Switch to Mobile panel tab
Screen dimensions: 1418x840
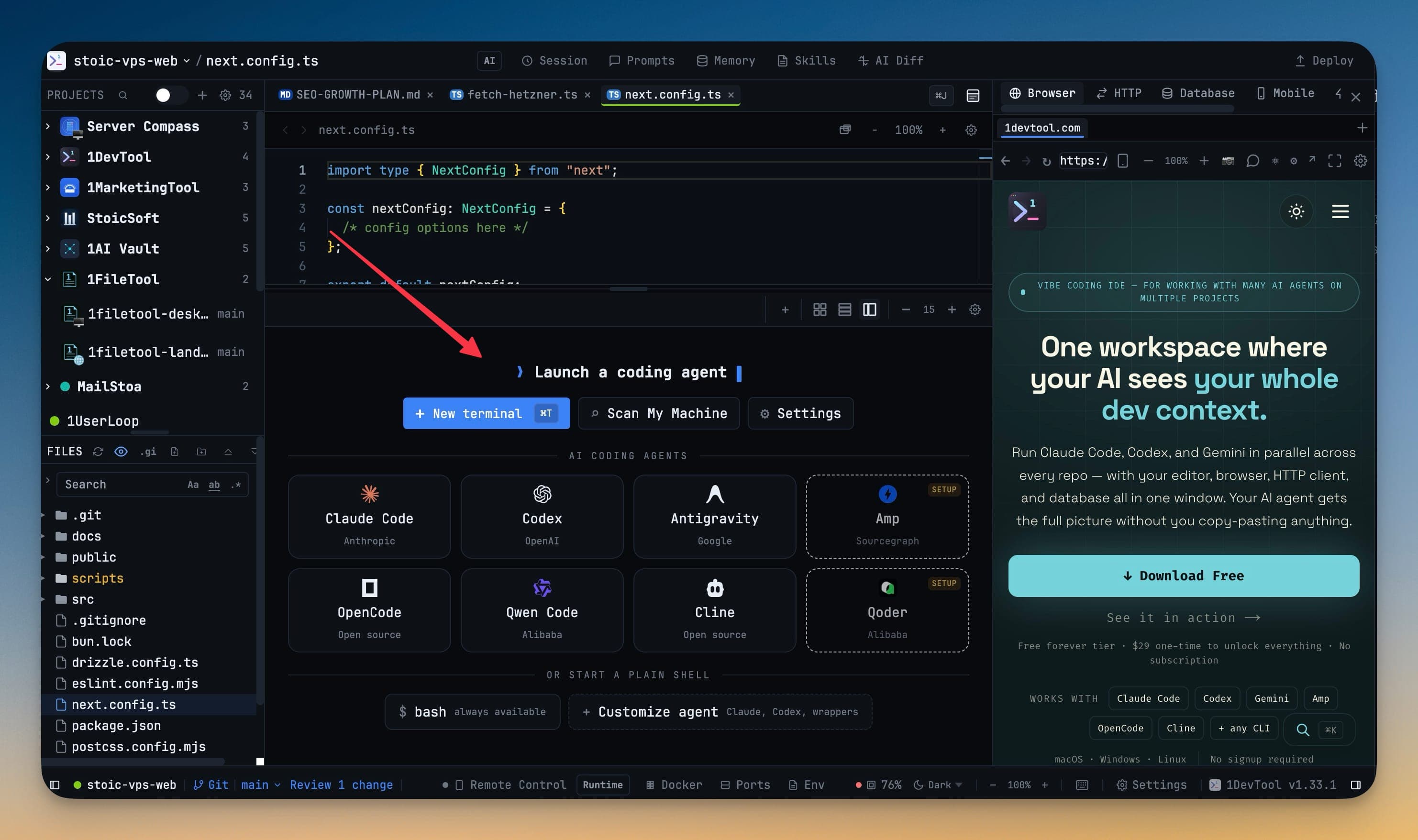(x=1285, y=93)
